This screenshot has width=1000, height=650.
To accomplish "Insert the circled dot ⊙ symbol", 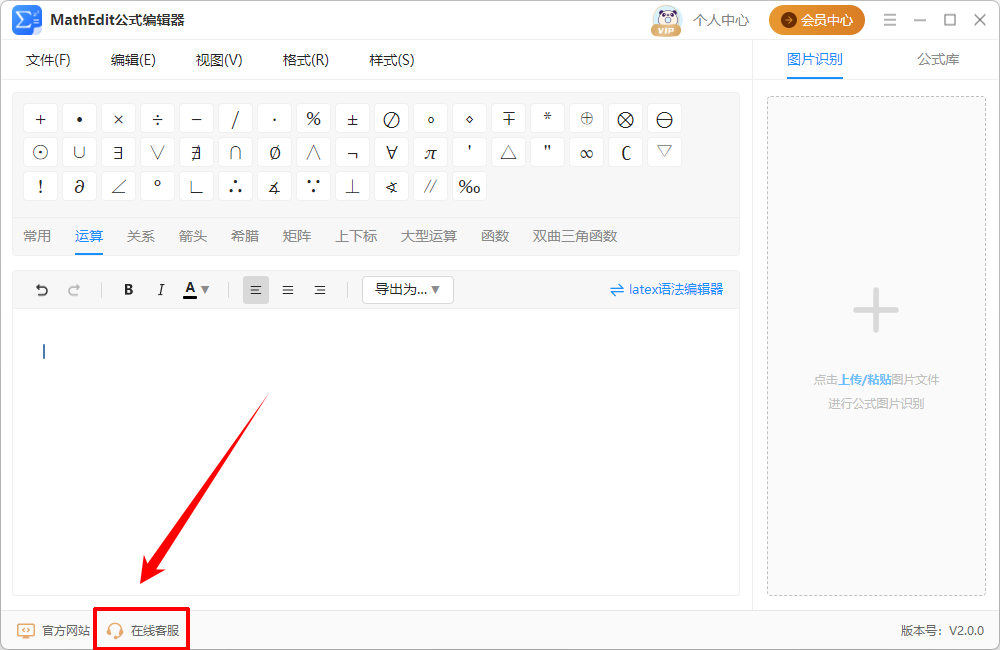I will tap(40, 152).
